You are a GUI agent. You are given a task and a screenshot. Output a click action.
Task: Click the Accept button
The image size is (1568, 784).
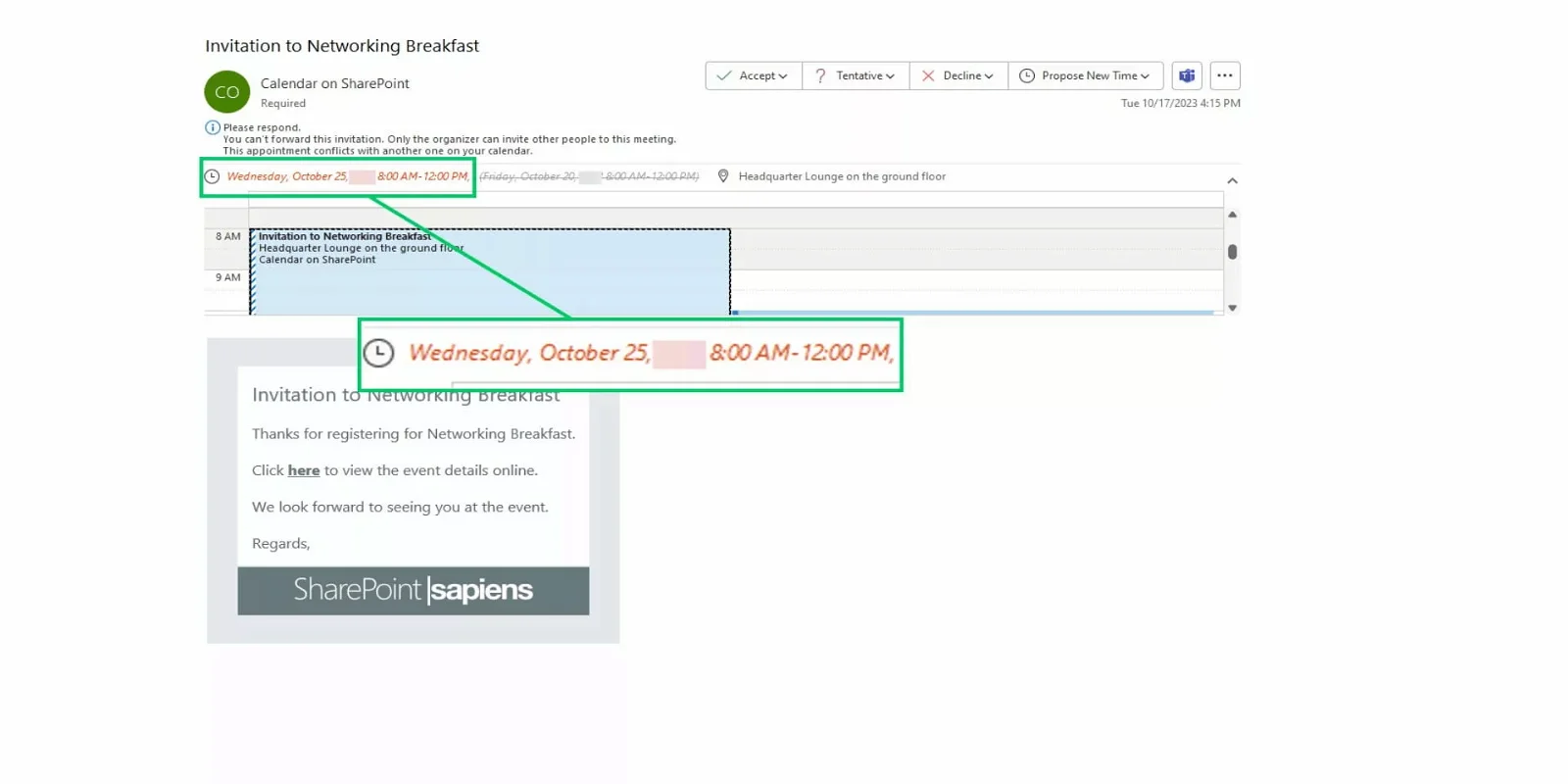pos(753,75)
